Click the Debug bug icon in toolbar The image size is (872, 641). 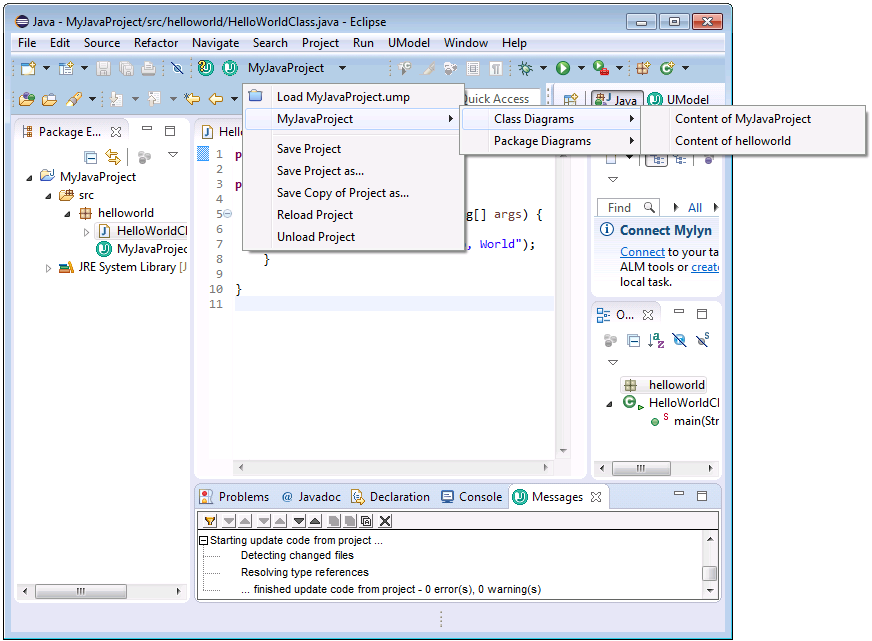pos(525,68)
